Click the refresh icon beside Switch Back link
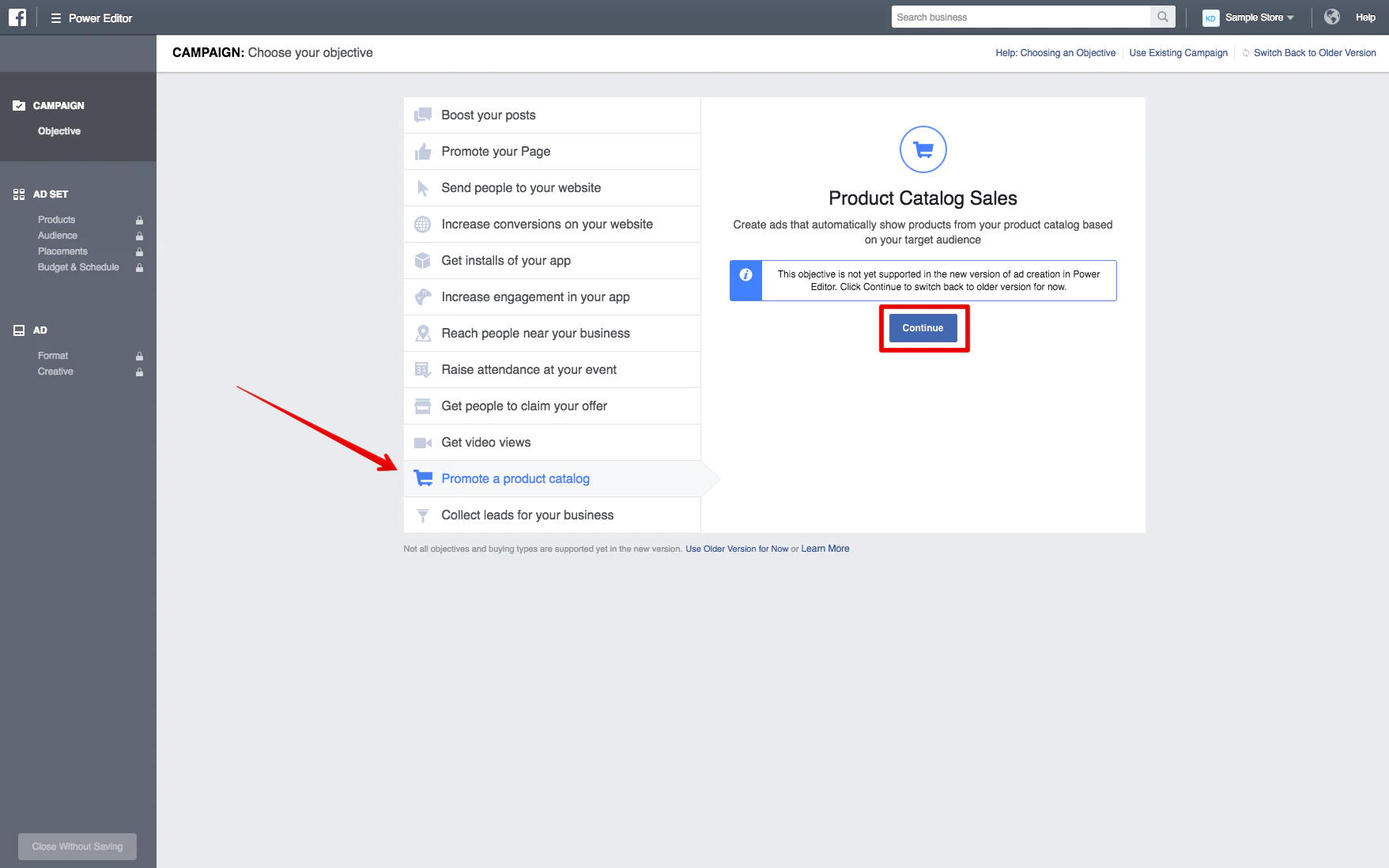Viewport: 1389px width, 868px height. coord(1246,53)
